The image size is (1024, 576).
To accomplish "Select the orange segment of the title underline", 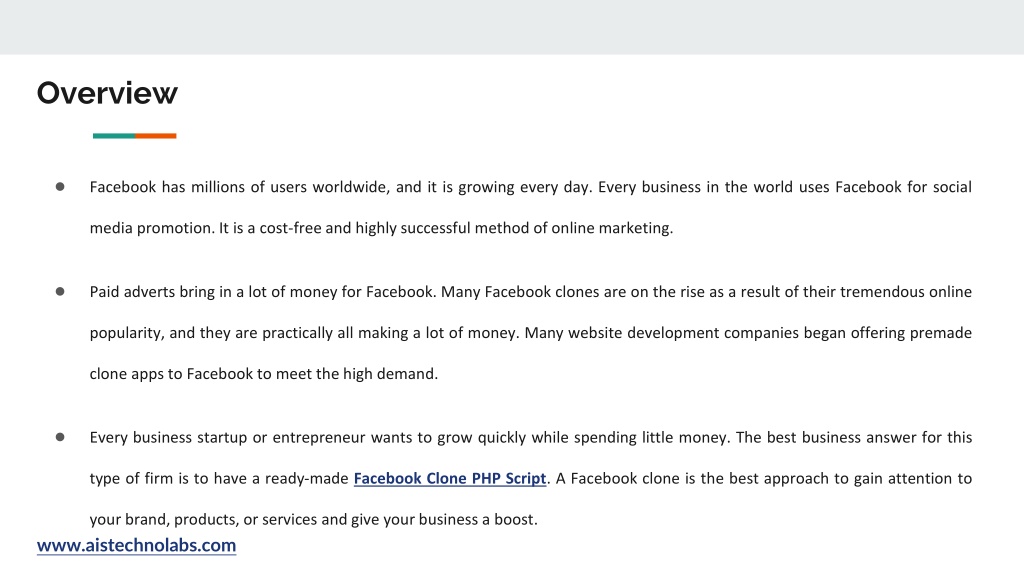I will tap(156, 136).
